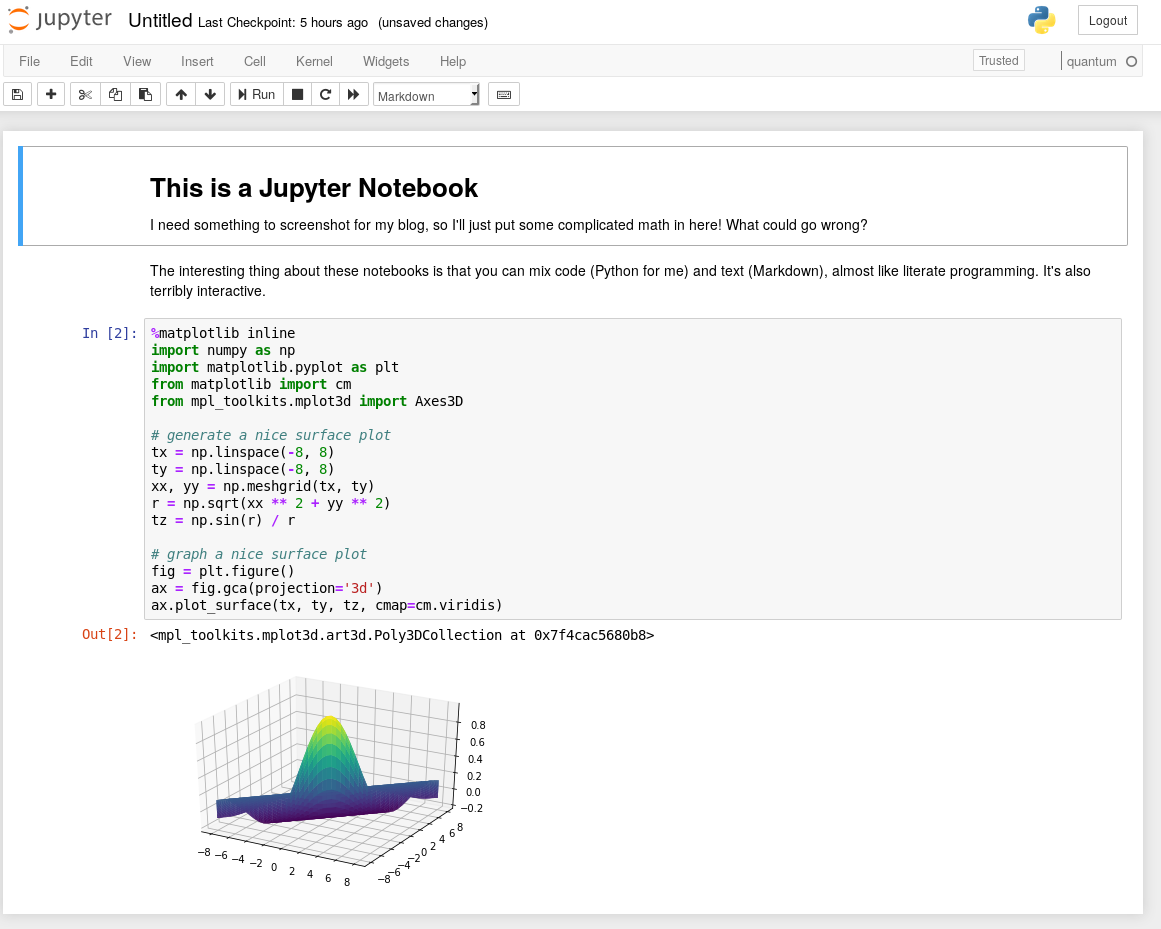Cut selected cells with scissors icon
Viewport: 1161px width, 929px height.
[85, 95]
